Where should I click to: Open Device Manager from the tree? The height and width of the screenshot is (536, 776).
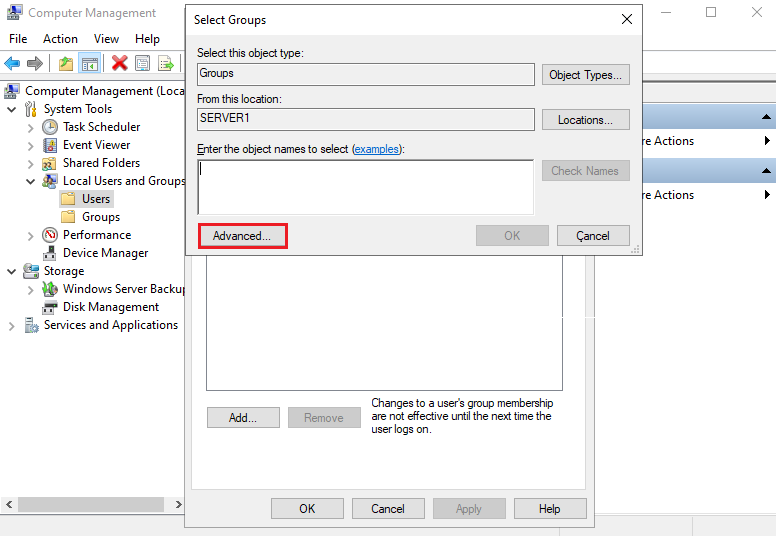105,253
